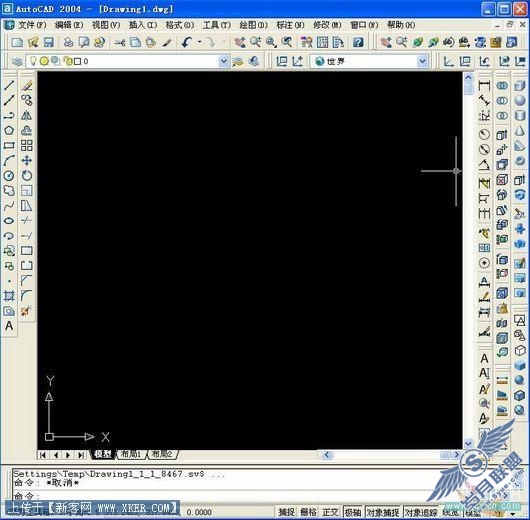The height and width of the screenshot is (520, 530).
Task: Go to previous layout tab arrow
Action: point(56,455)
